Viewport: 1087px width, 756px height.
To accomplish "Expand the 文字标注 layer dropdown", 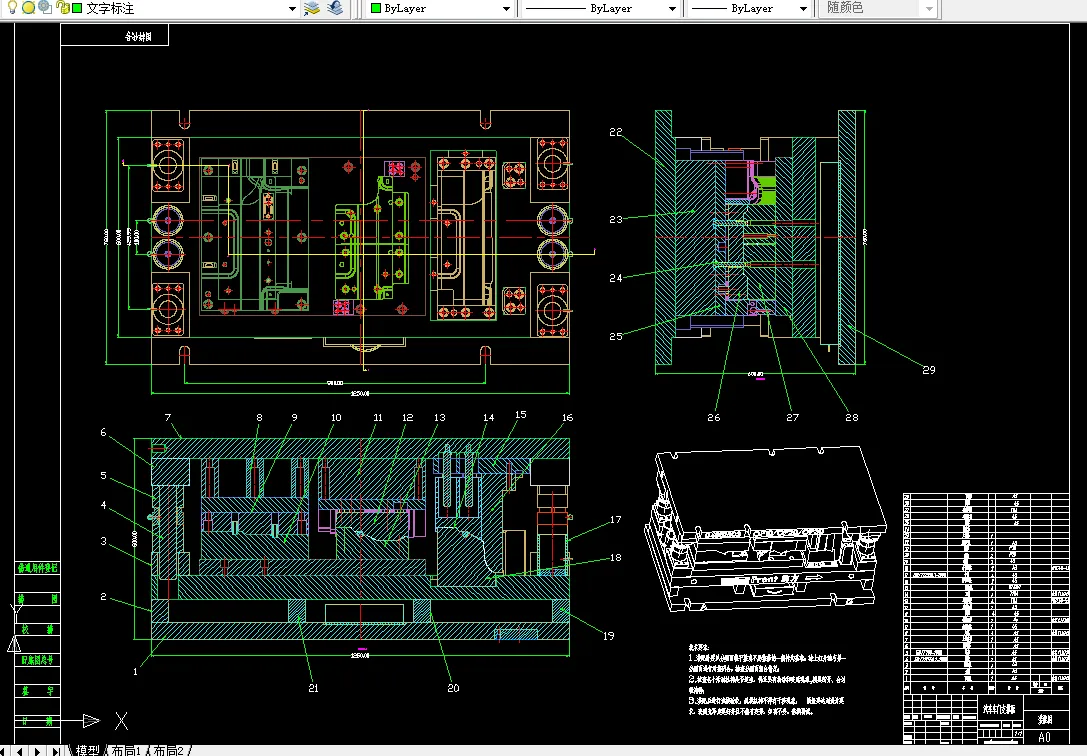I will (x=292, y=8).
